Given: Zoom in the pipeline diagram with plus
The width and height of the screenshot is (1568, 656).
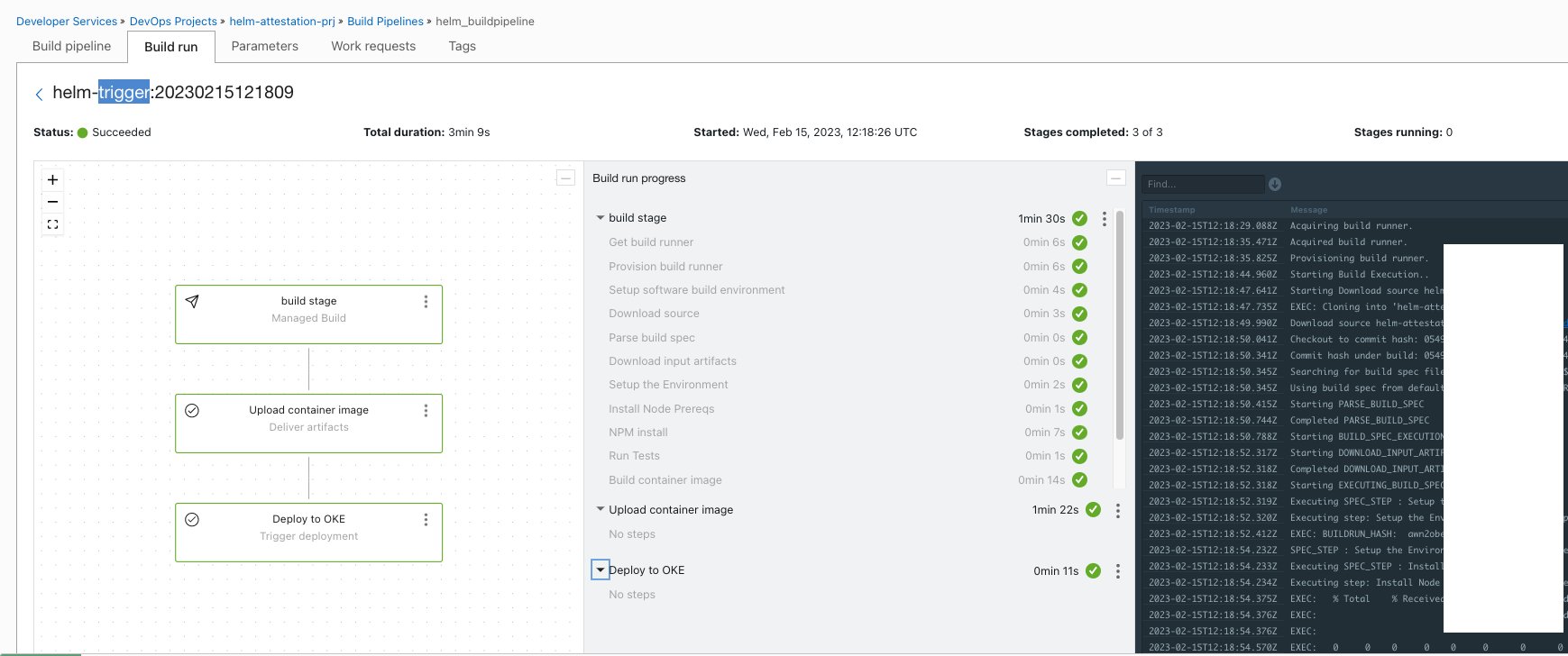Looking at the screenshot, I should click(x=52, y=180).
